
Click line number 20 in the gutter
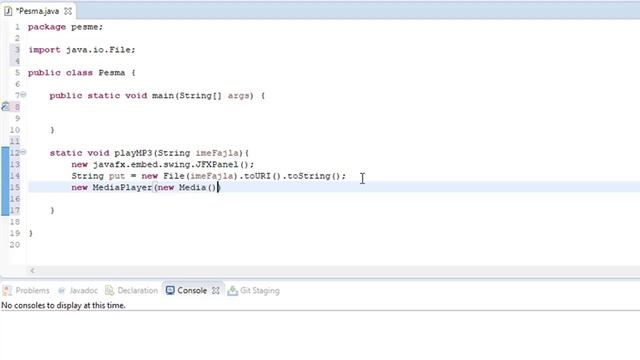(15, 245)
